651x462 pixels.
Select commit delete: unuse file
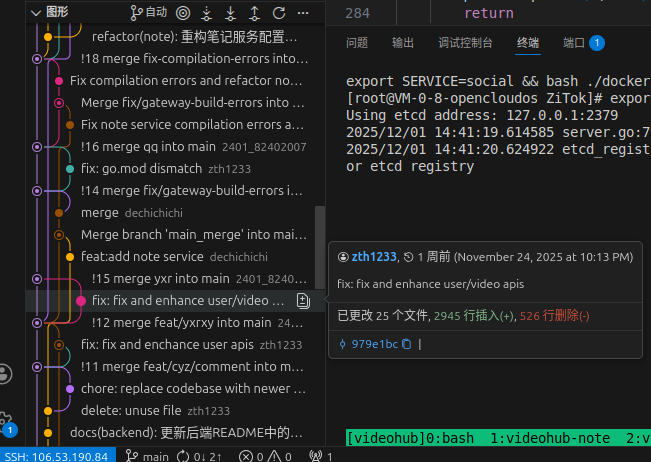pos(175,411)
